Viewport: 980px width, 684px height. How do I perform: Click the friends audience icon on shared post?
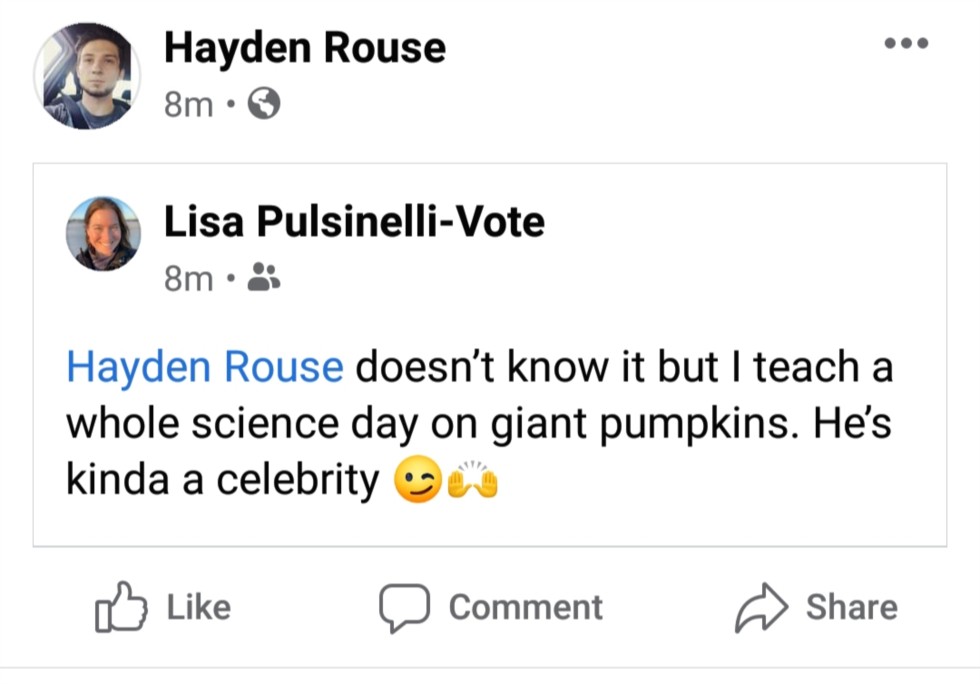point(264,277)
